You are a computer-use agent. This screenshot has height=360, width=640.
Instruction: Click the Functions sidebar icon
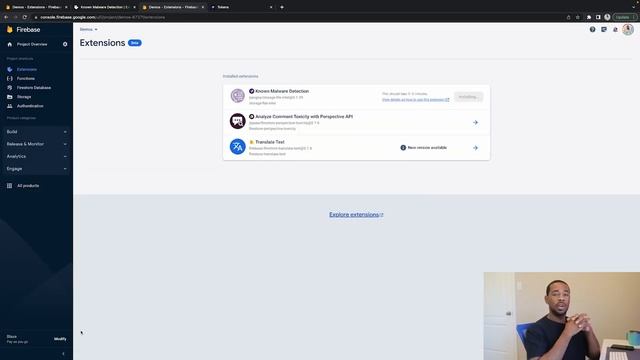10,78
